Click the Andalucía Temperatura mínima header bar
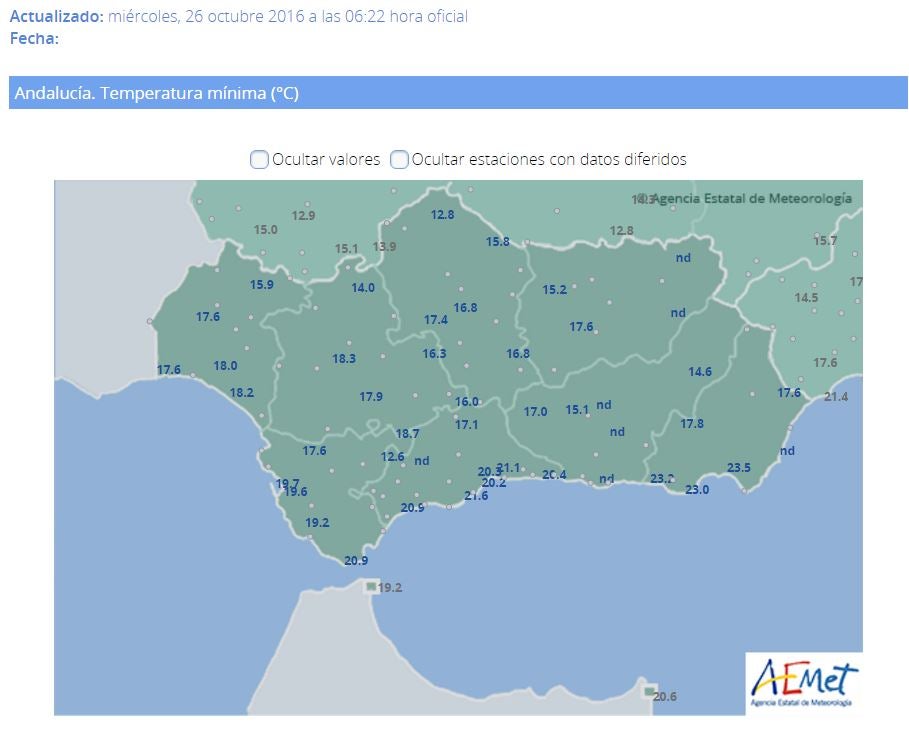909x750 pixels. (x=458, y=93)
